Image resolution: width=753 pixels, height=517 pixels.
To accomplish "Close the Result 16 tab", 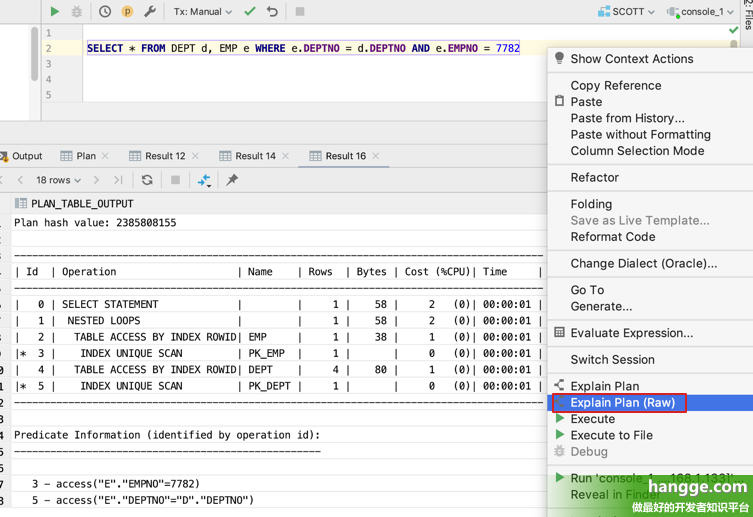I will 376,156.
